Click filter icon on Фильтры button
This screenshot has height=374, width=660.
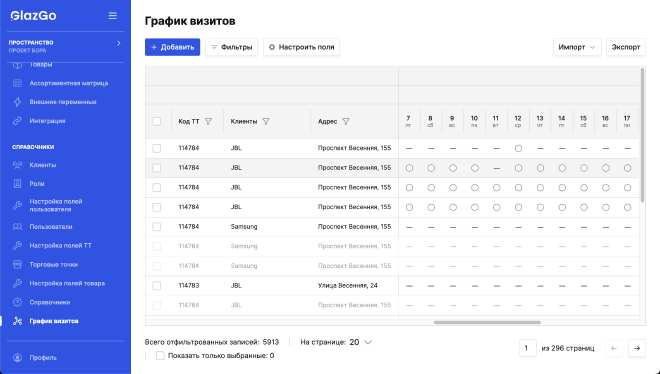point(214,47)
